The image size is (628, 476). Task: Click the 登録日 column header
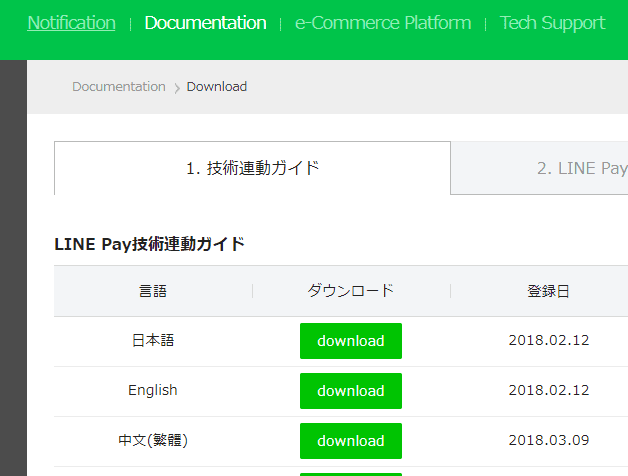click(548, 291)
